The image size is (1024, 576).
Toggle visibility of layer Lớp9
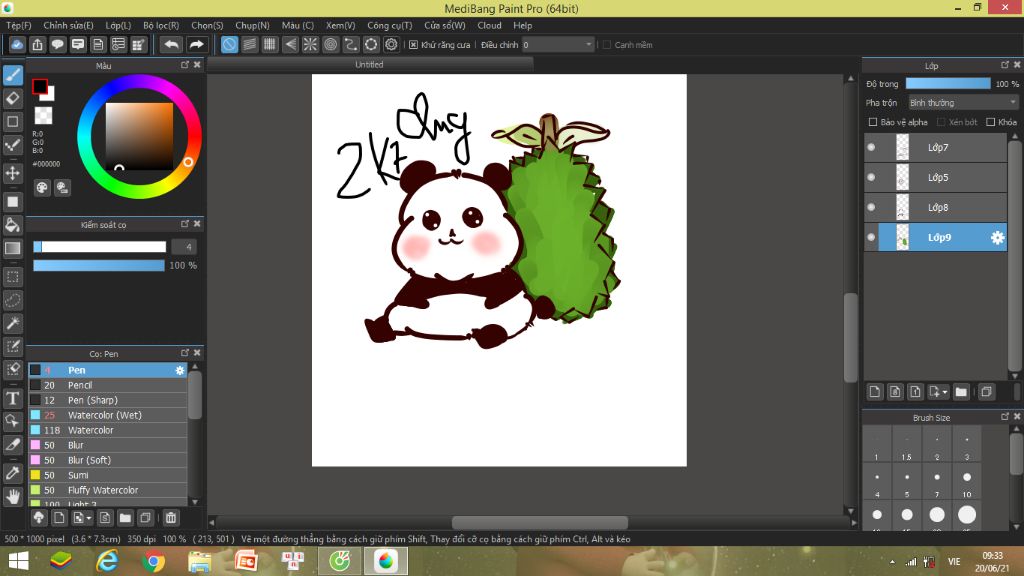pyautogui.click(x=871, y=238)
